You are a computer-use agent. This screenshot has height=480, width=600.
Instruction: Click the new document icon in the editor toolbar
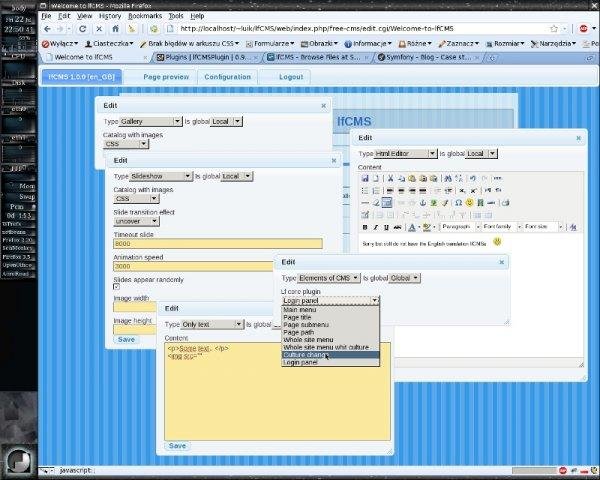tap(375, 178)
